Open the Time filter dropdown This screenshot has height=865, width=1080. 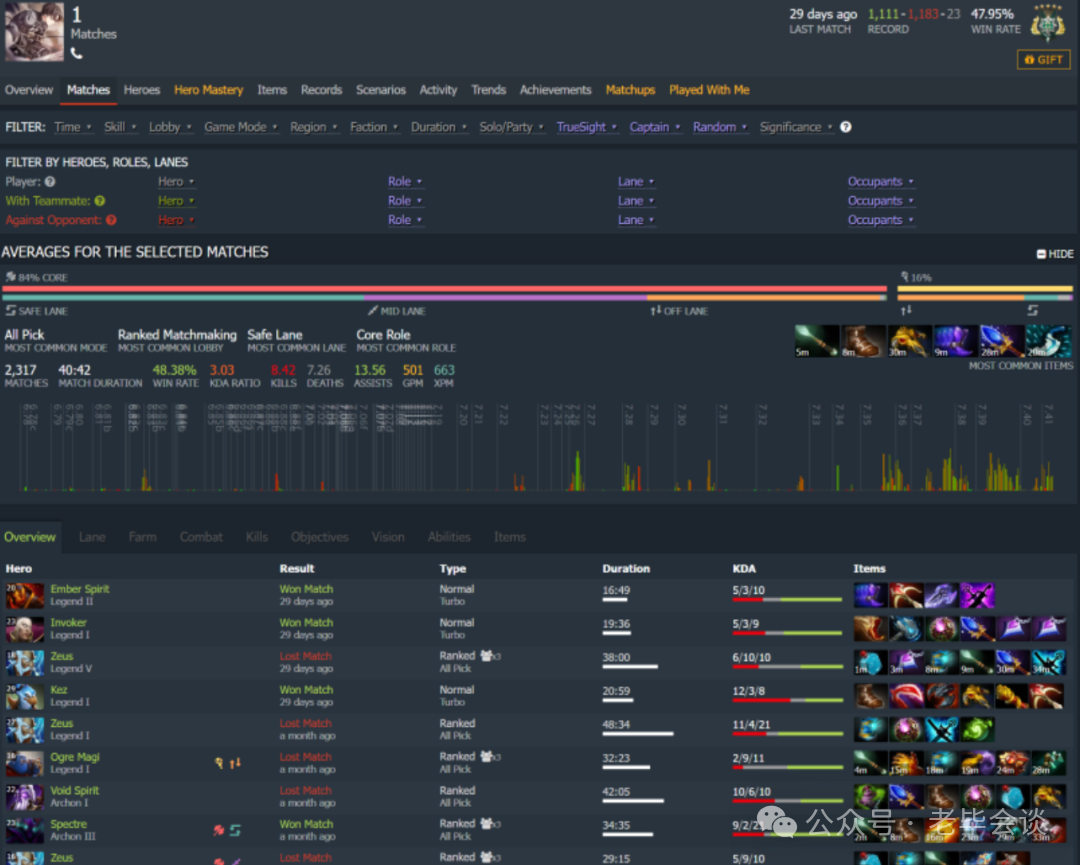point(73,127)
